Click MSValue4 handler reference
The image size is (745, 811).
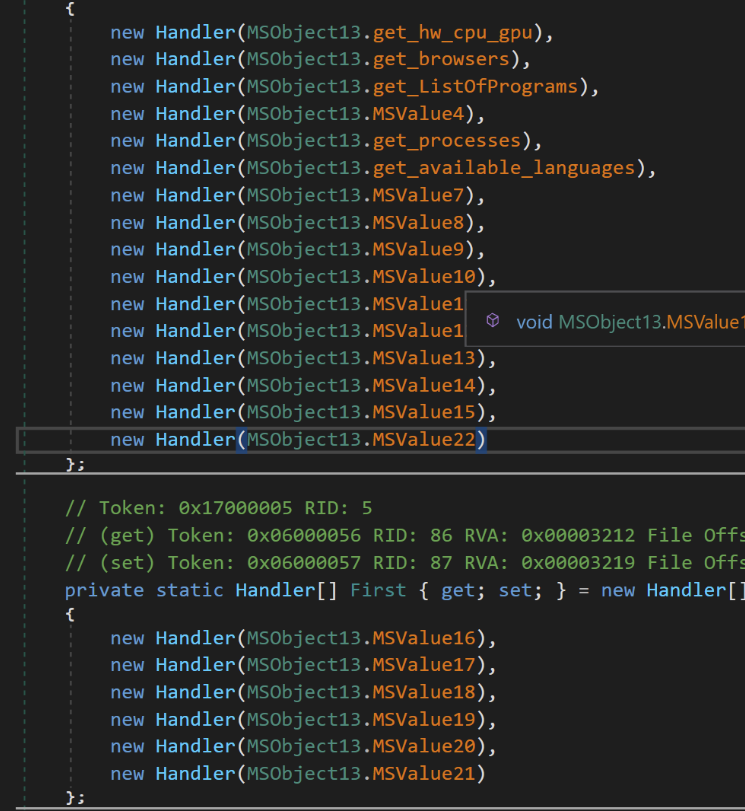[419, 114]
